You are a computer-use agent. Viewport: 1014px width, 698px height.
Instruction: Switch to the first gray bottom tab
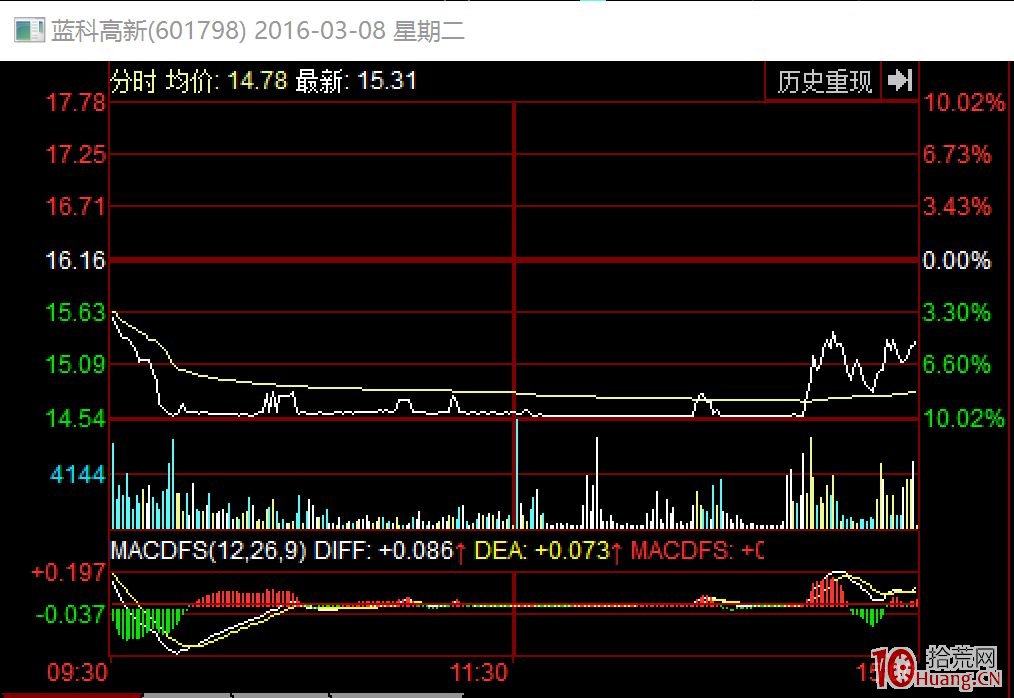pyautogui.click(x=187, y=694)
